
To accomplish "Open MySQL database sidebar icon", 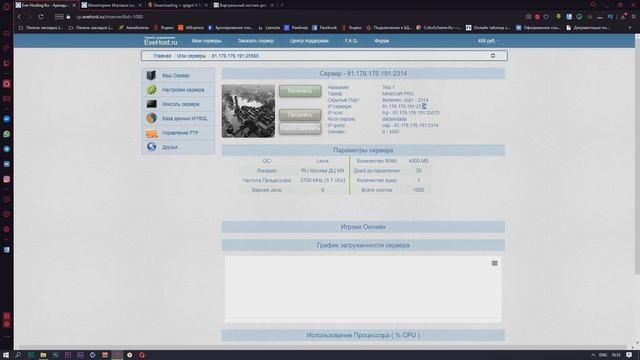I will click(x=151, y=118).
